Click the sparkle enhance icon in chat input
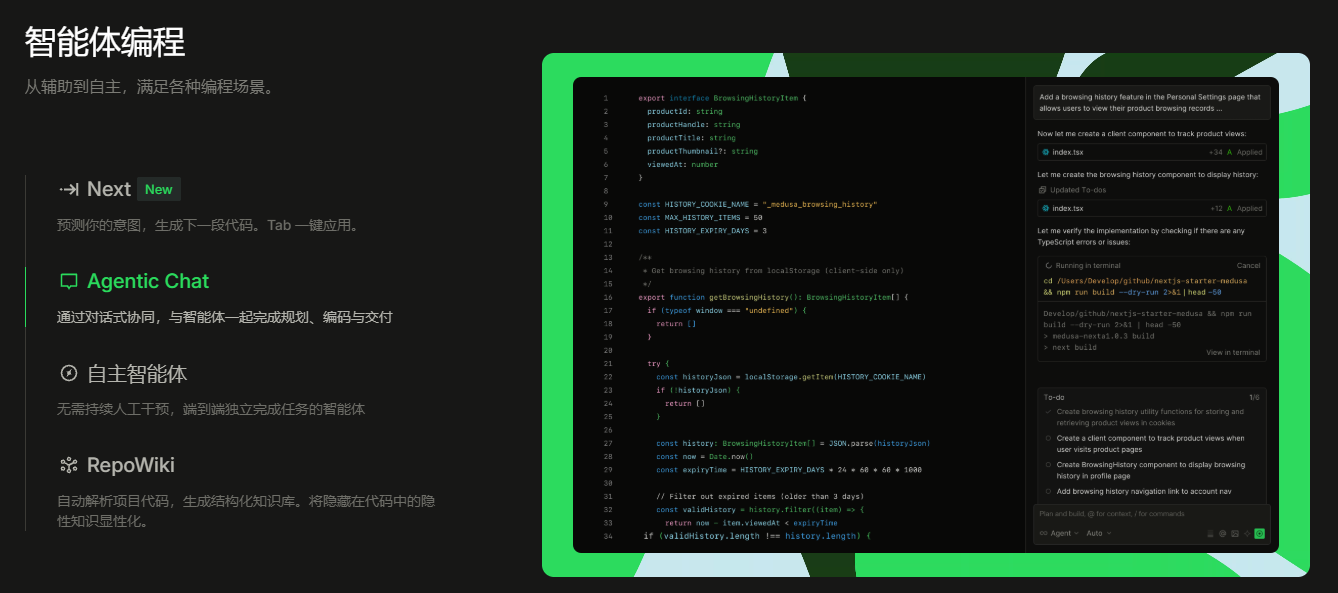The width and height of the screenshot is (1338, 593). tap(1246, 534)
